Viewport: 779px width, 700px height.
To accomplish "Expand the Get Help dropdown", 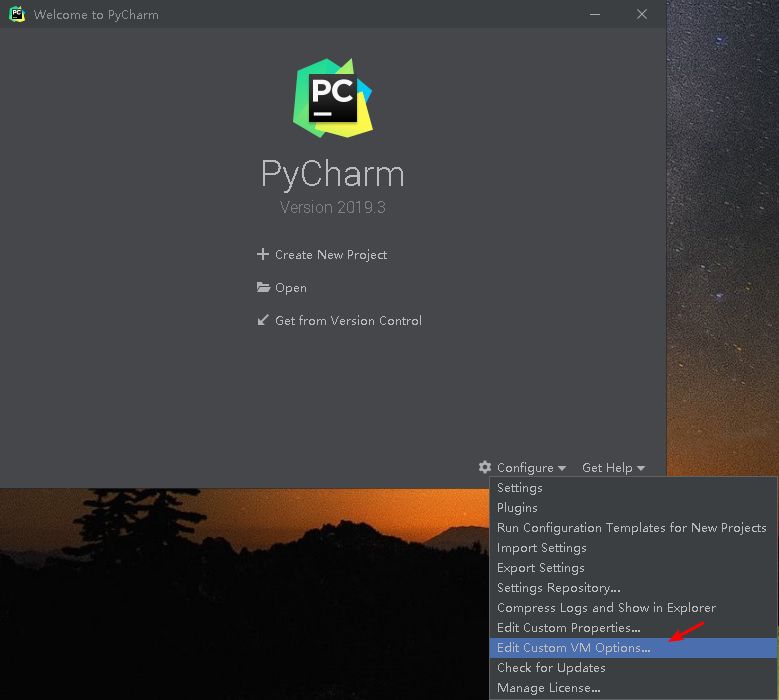I will pos(613,468).
